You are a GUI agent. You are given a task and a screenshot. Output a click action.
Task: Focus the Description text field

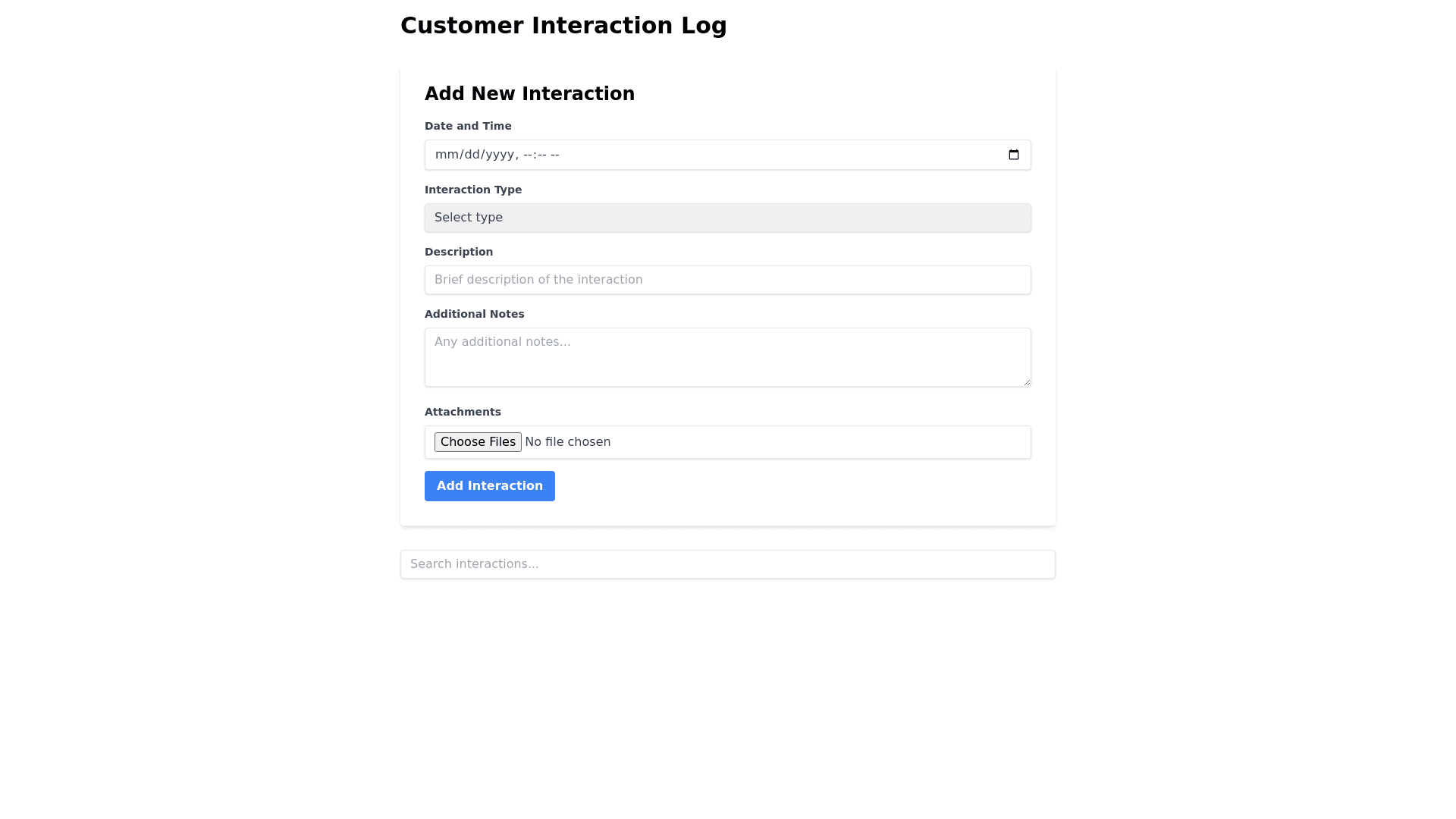click(x=727, y=280)
